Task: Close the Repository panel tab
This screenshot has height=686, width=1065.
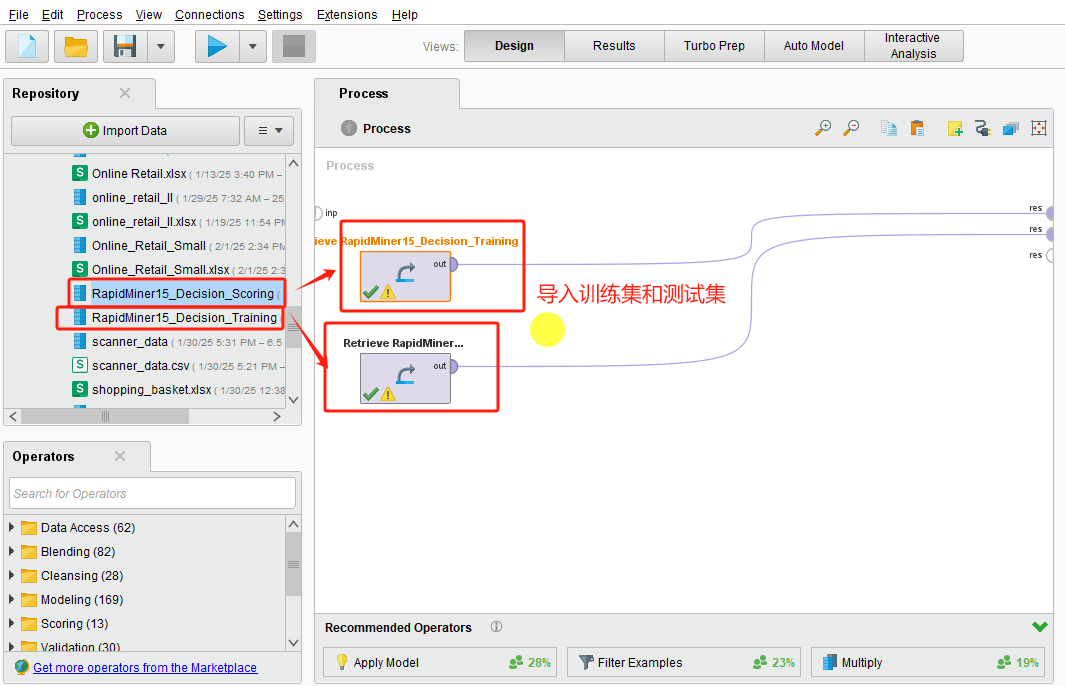Action: pos(125,93)
